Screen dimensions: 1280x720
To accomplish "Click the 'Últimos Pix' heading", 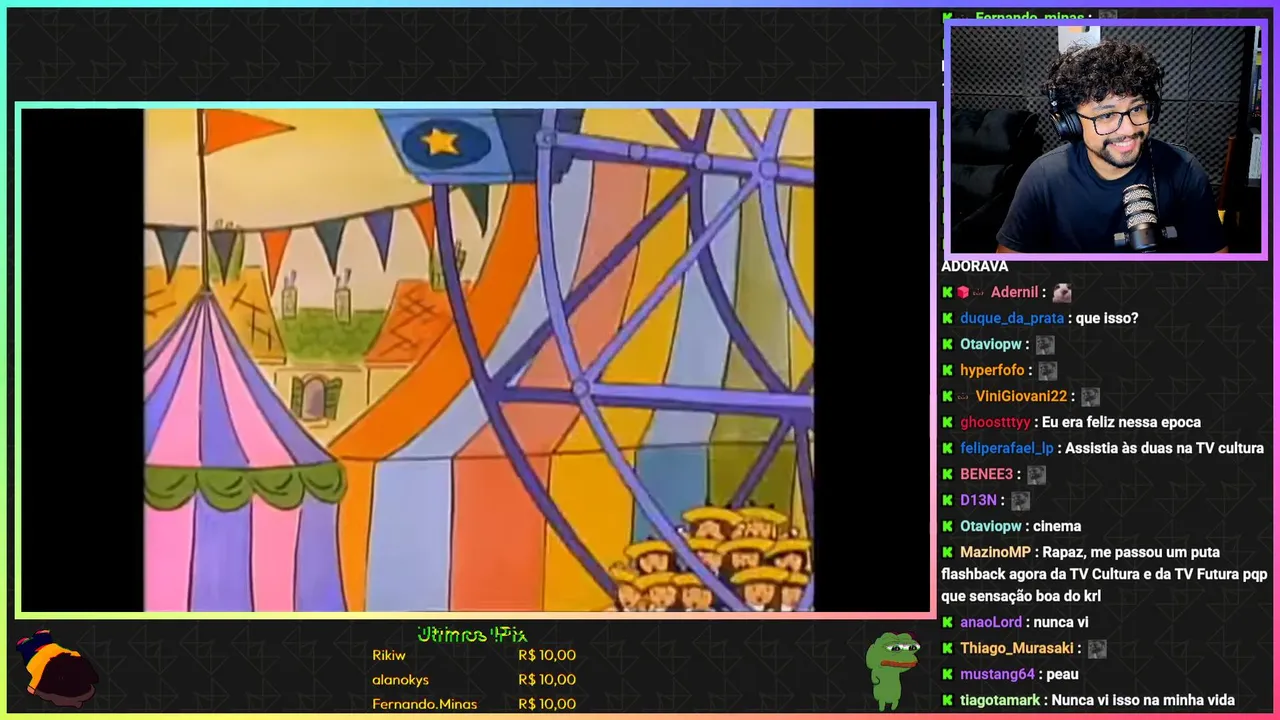I will (x=472, y=634).
